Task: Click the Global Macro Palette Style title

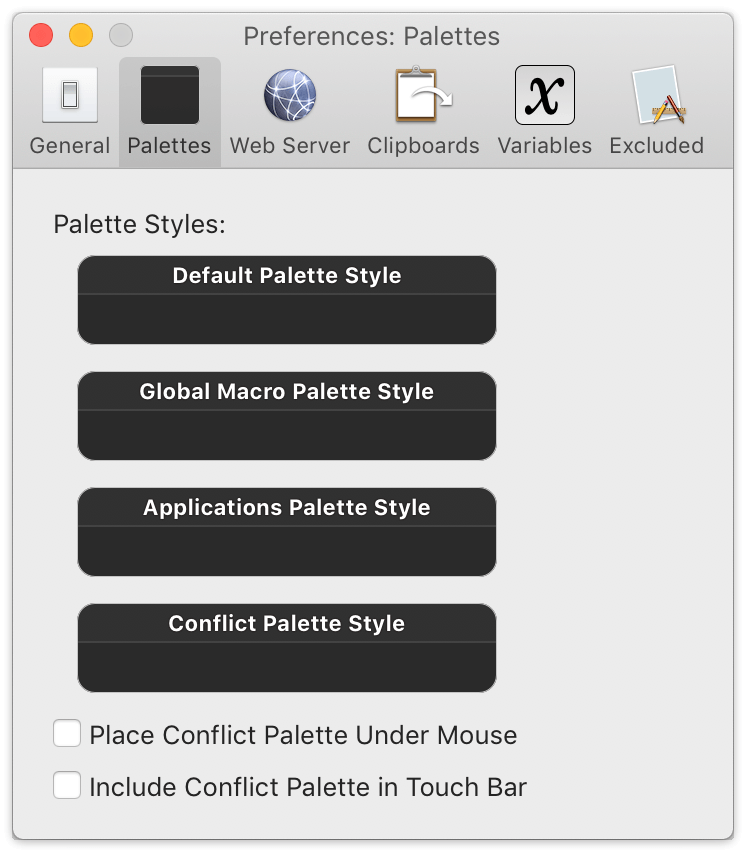Action: click(287, 391)
